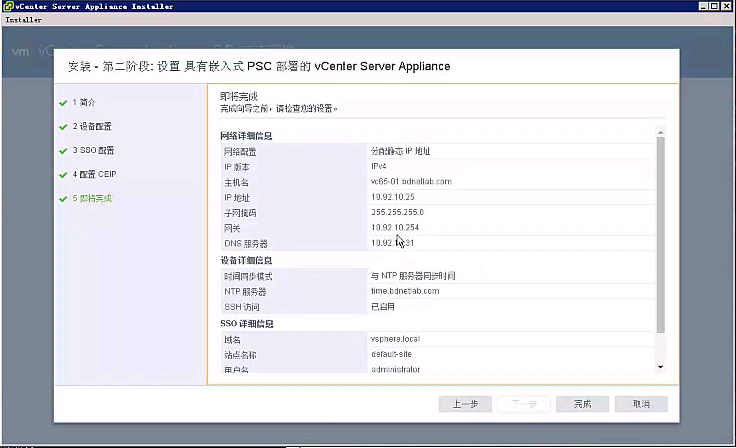Click the DNS 服务器 row label
This screenshot has width=736, height=448.
245,244
